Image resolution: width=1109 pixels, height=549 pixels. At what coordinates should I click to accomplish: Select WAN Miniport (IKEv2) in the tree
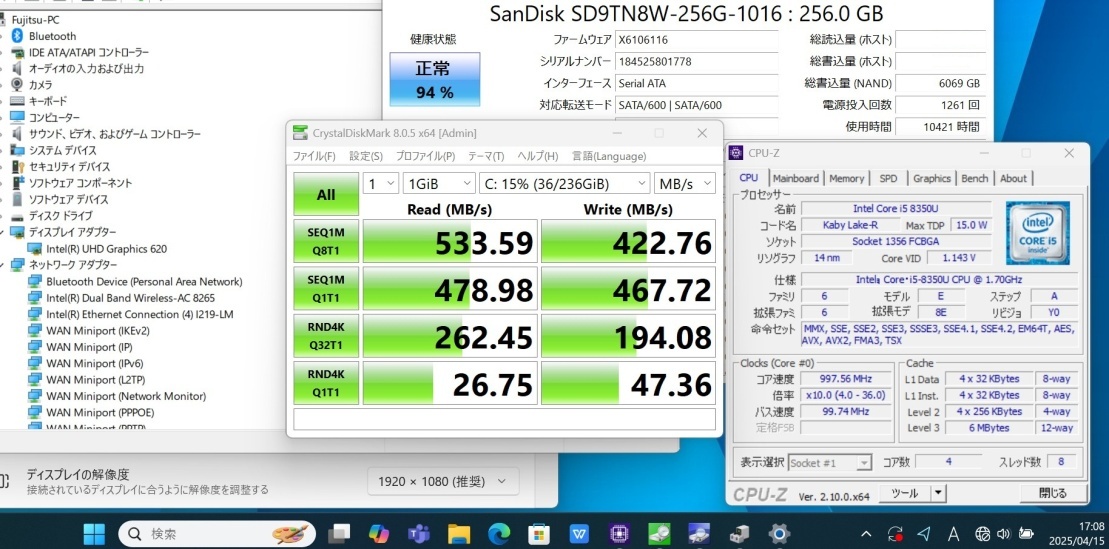(98, 330)
